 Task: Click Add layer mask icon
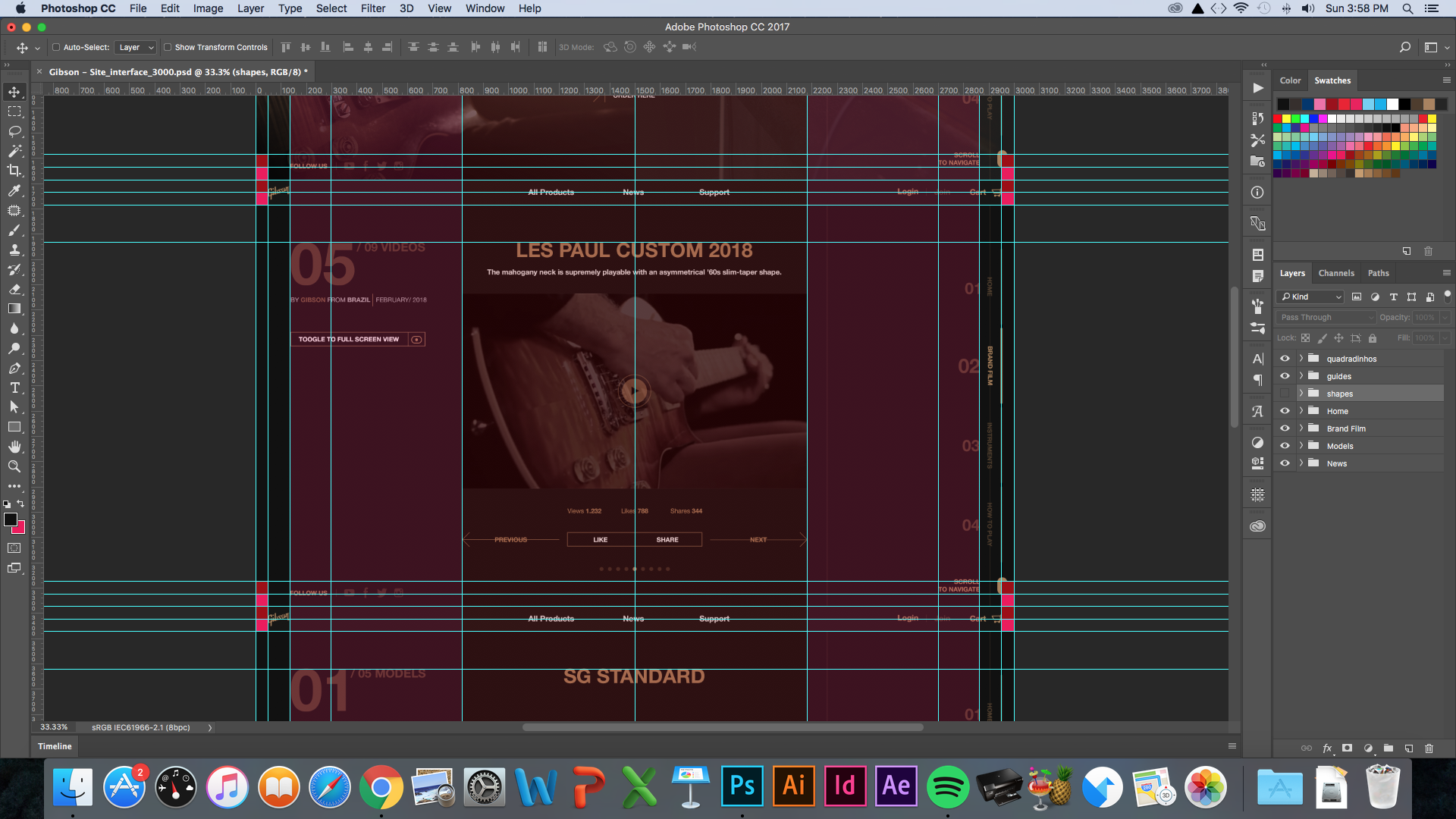point(1348,748)
